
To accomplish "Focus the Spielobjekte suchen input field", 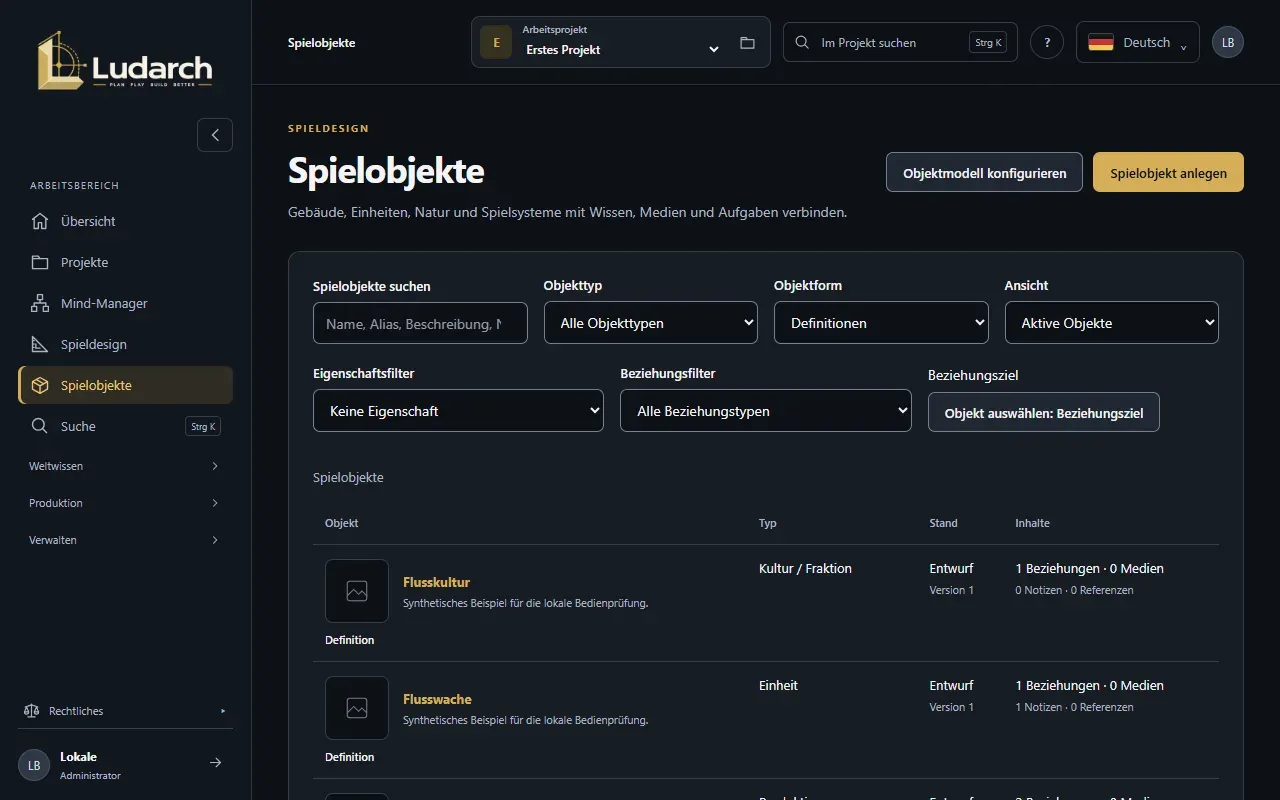I will pos(420,323).
